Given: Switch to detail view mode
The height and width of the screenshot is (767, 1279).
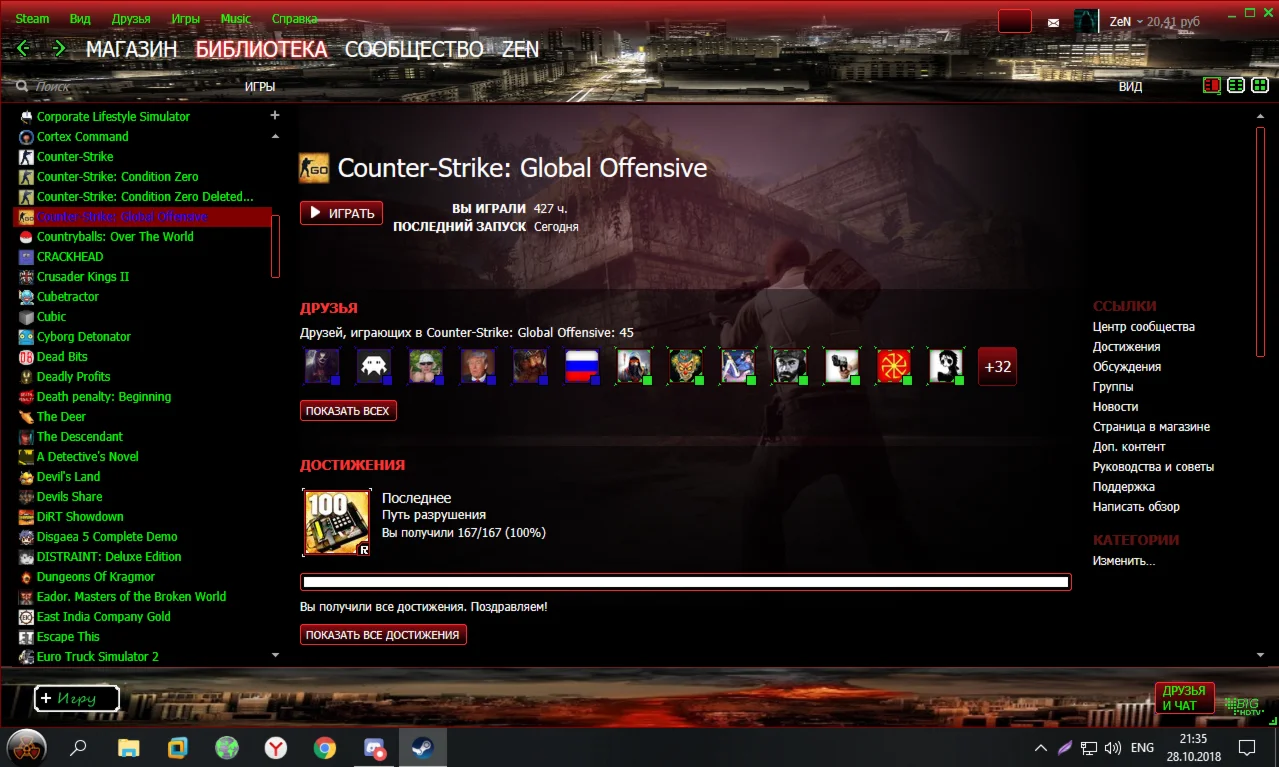Looking at the screenshot, I should pos(1212,86).
